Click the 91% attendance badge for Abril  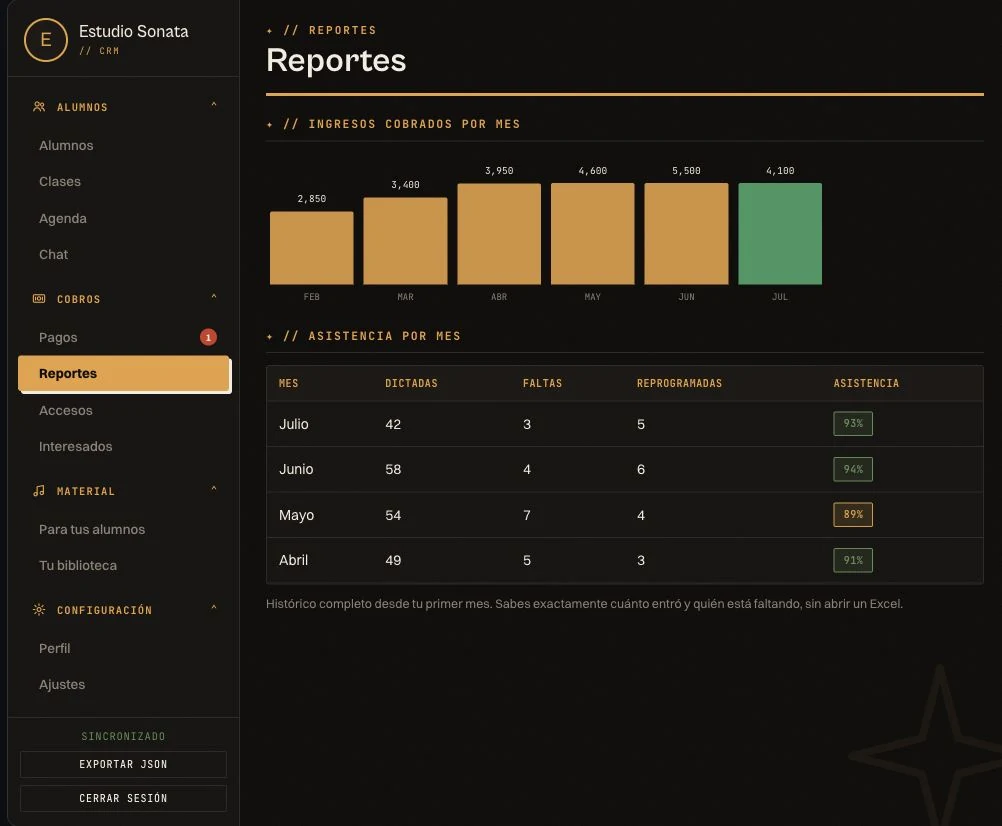(x=853, y=560)
